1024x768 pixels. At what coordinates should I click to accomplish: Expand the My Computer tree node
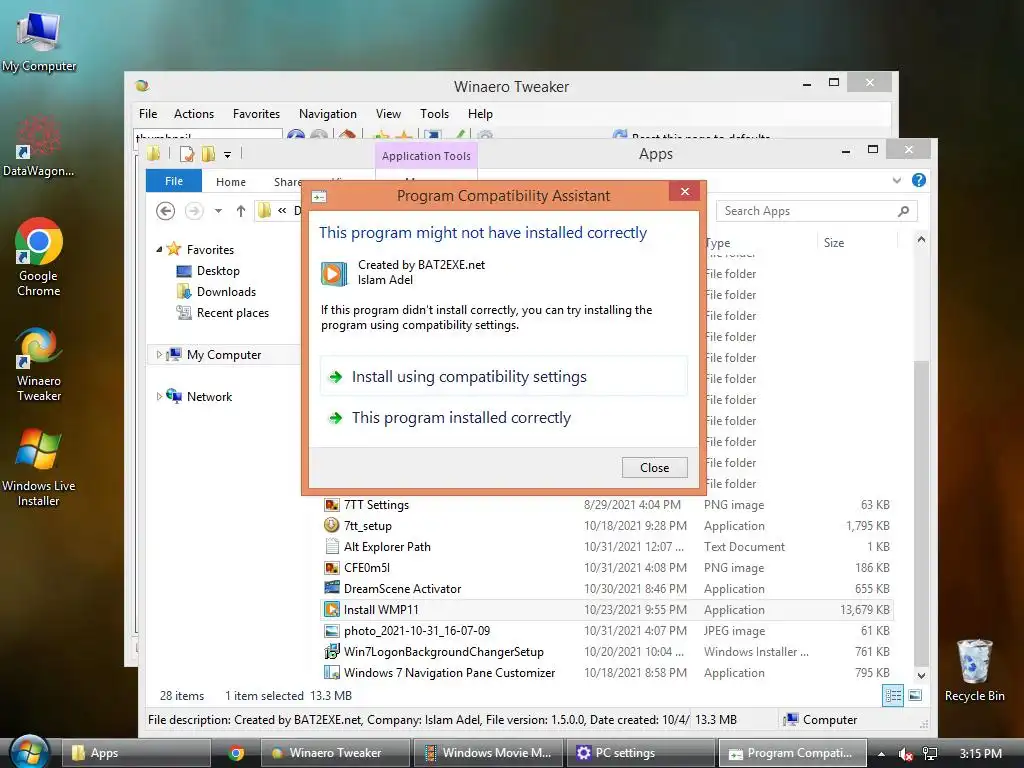(x=159, y=355)
